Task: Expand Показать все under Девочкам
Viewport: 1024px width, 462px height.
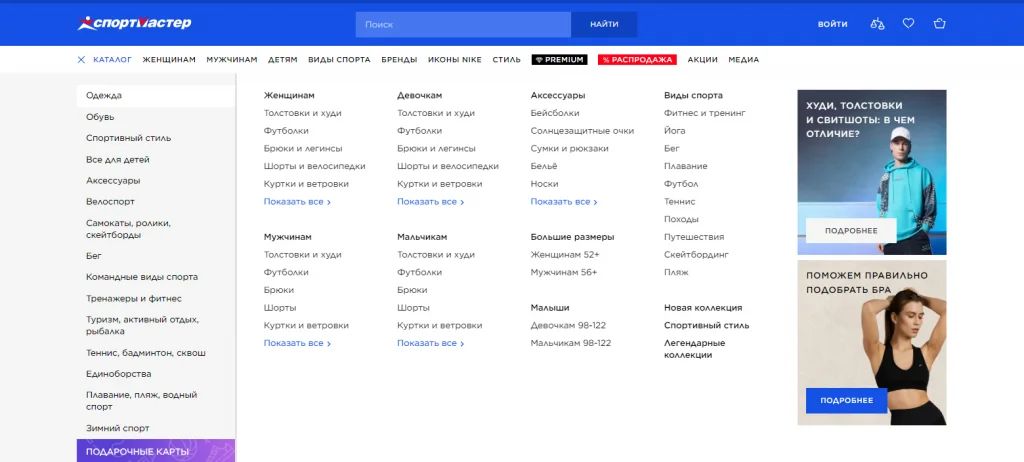Action: tap(430, 202)
